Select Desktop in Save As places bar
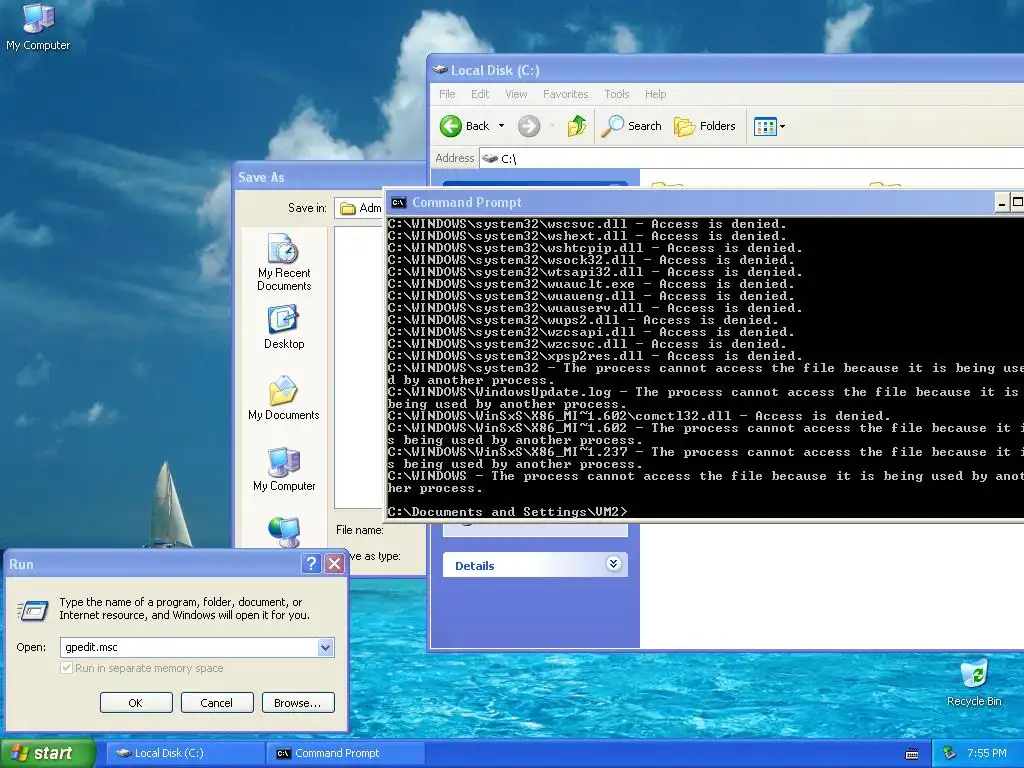The height and width of the screenshot is (768, 1024). (284, 328)
